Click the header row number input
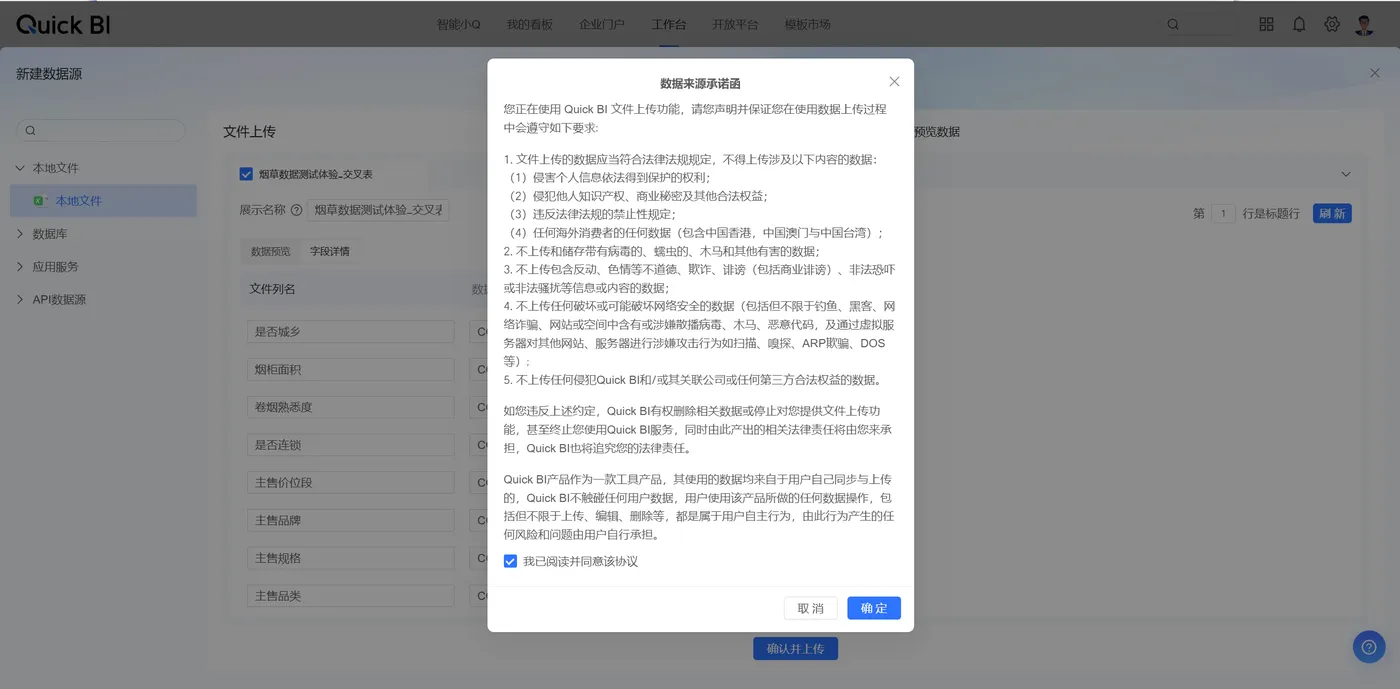The image size is (1400, 689). pos(1223,214)
